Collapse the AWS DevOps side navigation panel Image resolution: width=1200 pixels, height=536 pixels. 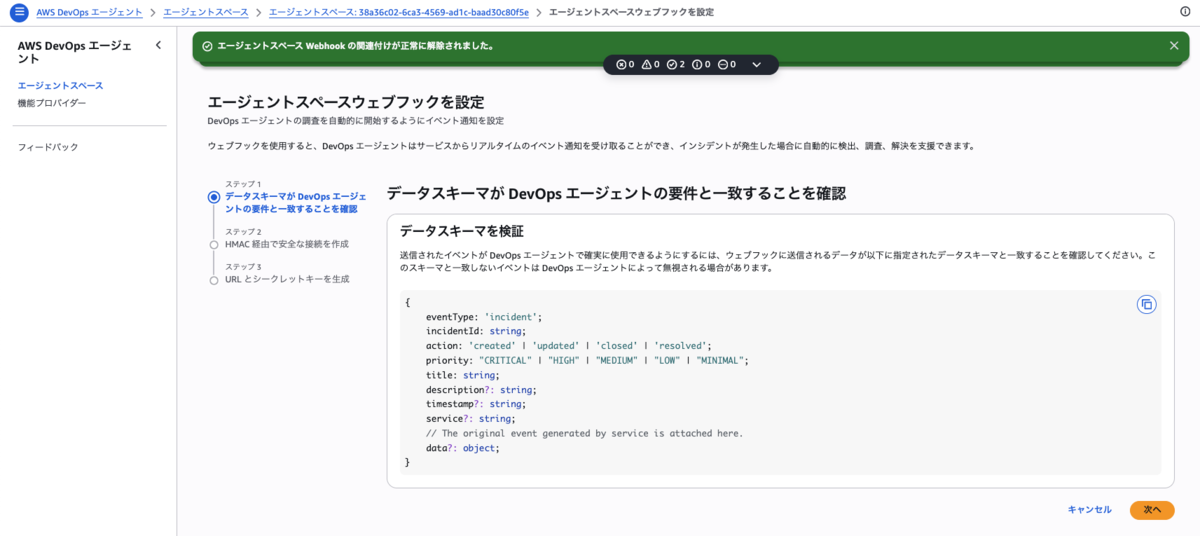158,45
